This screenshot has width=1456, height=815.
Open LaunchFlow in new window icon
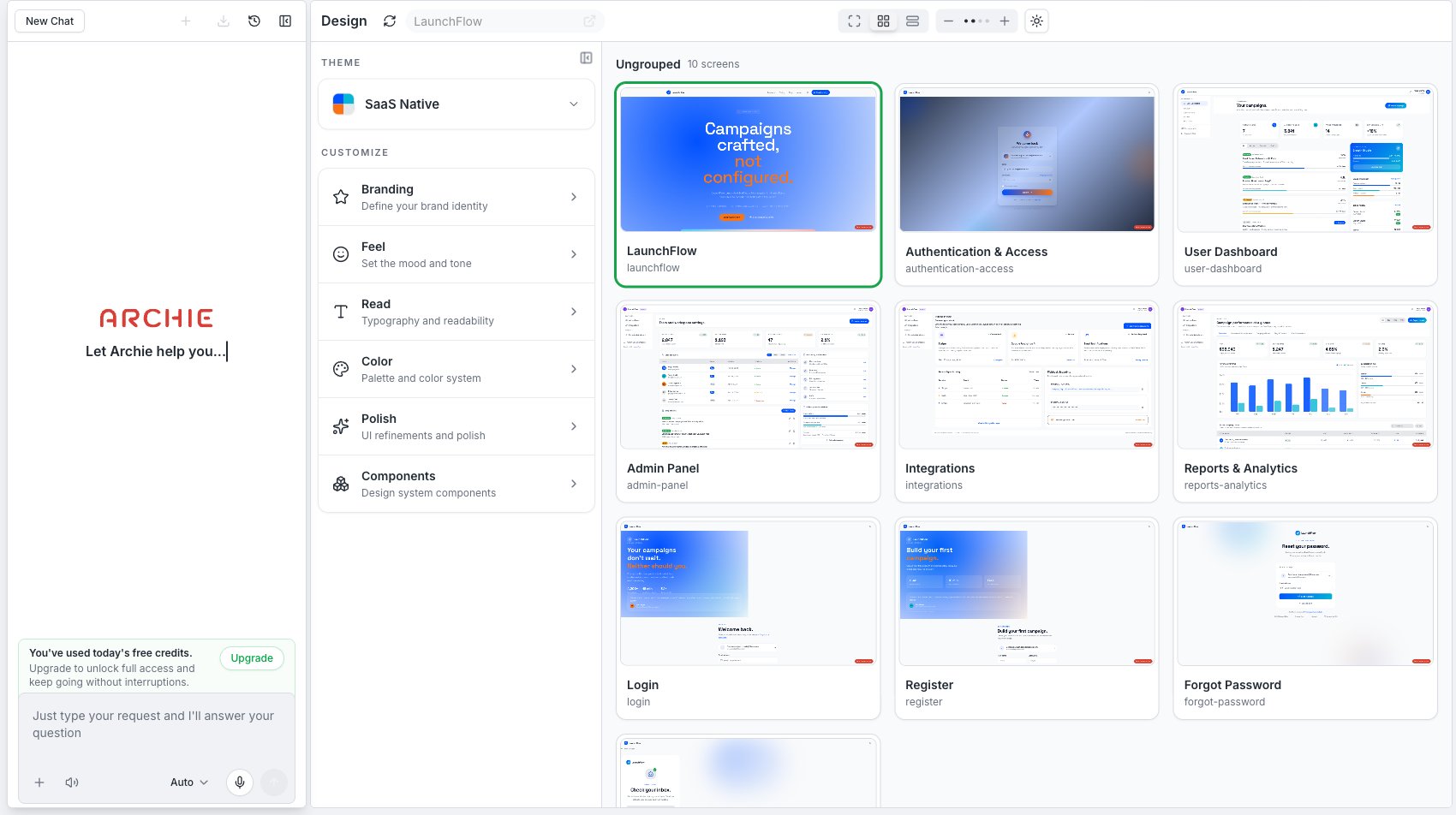pos(589,21)
